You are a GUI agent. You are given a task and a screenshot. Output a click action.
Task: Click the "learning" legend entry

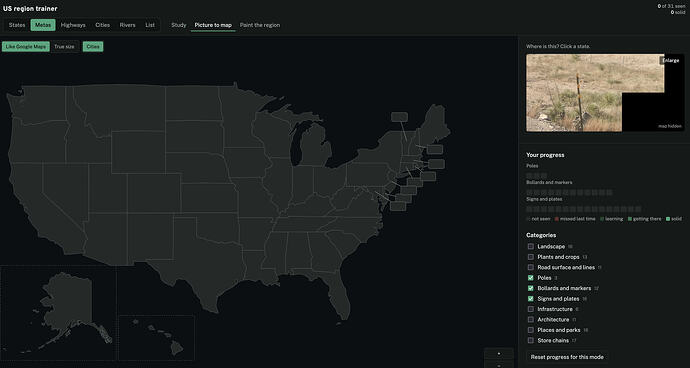(611, 219)
